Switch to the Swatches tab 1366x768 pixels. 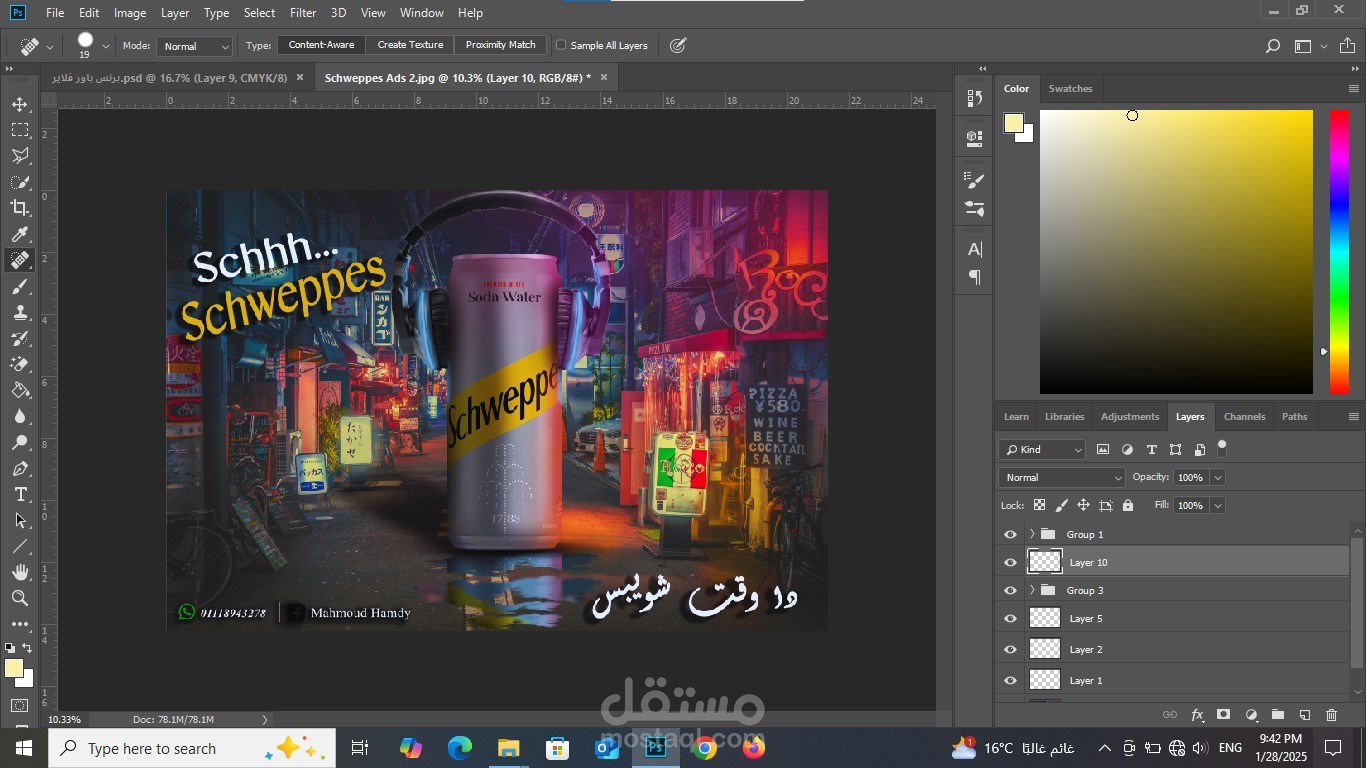[1070, 88]
